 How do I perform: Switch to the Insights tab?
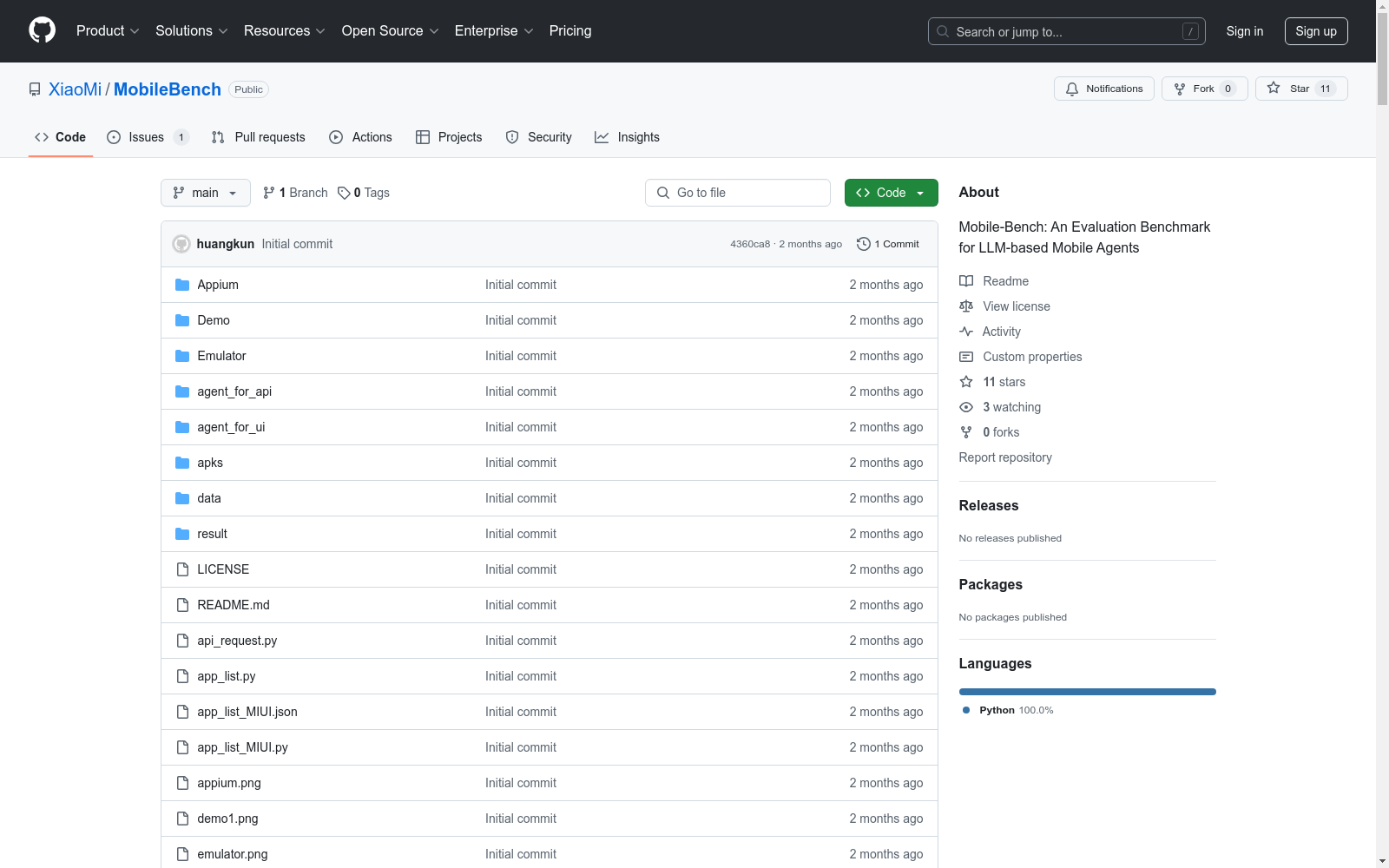click(627, 137)
